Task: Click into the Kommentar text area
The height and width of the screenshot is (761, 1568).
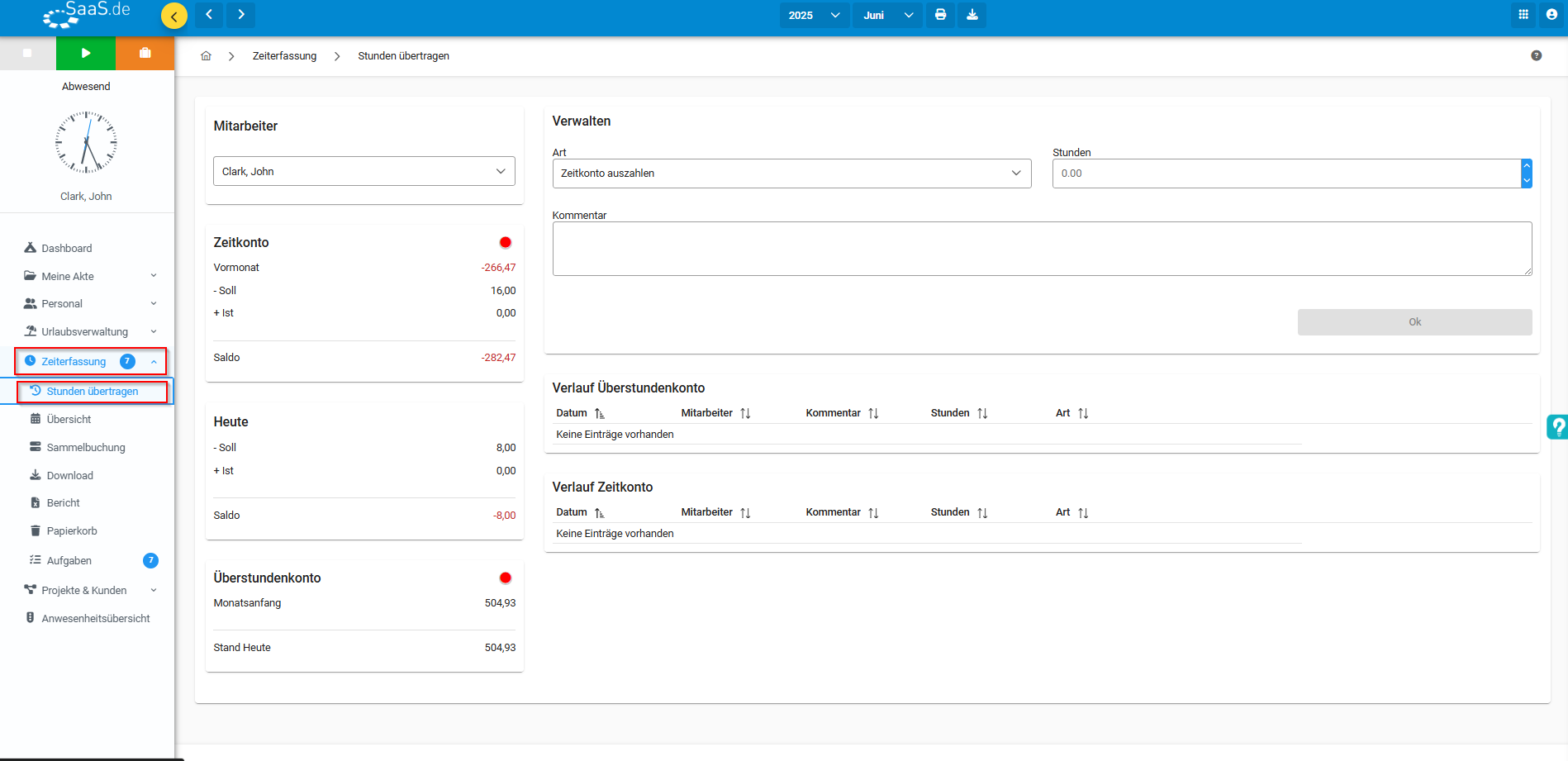Action: 1041,249
